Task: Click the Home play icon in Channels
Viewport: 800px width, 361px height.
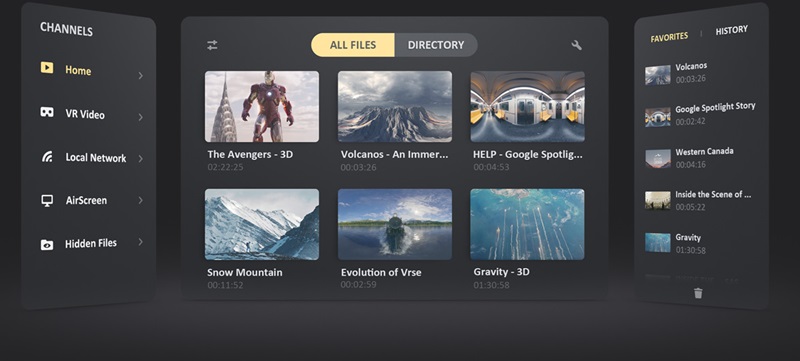Action: (47, 67)
